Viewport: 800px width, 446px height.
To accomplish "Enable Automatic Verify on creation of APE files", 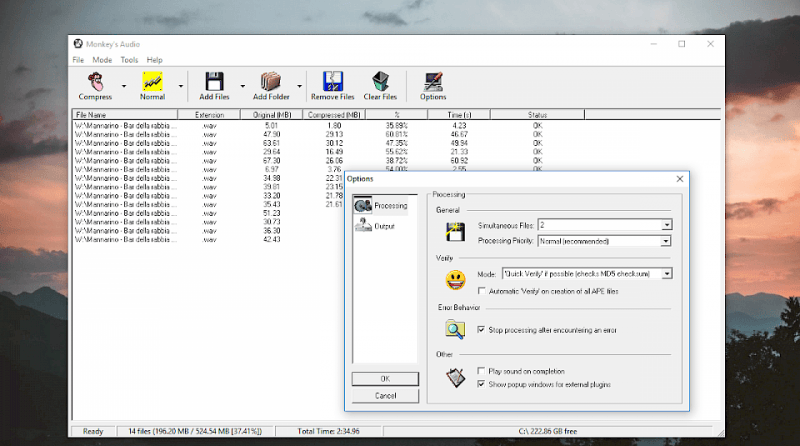I will 483,289.
